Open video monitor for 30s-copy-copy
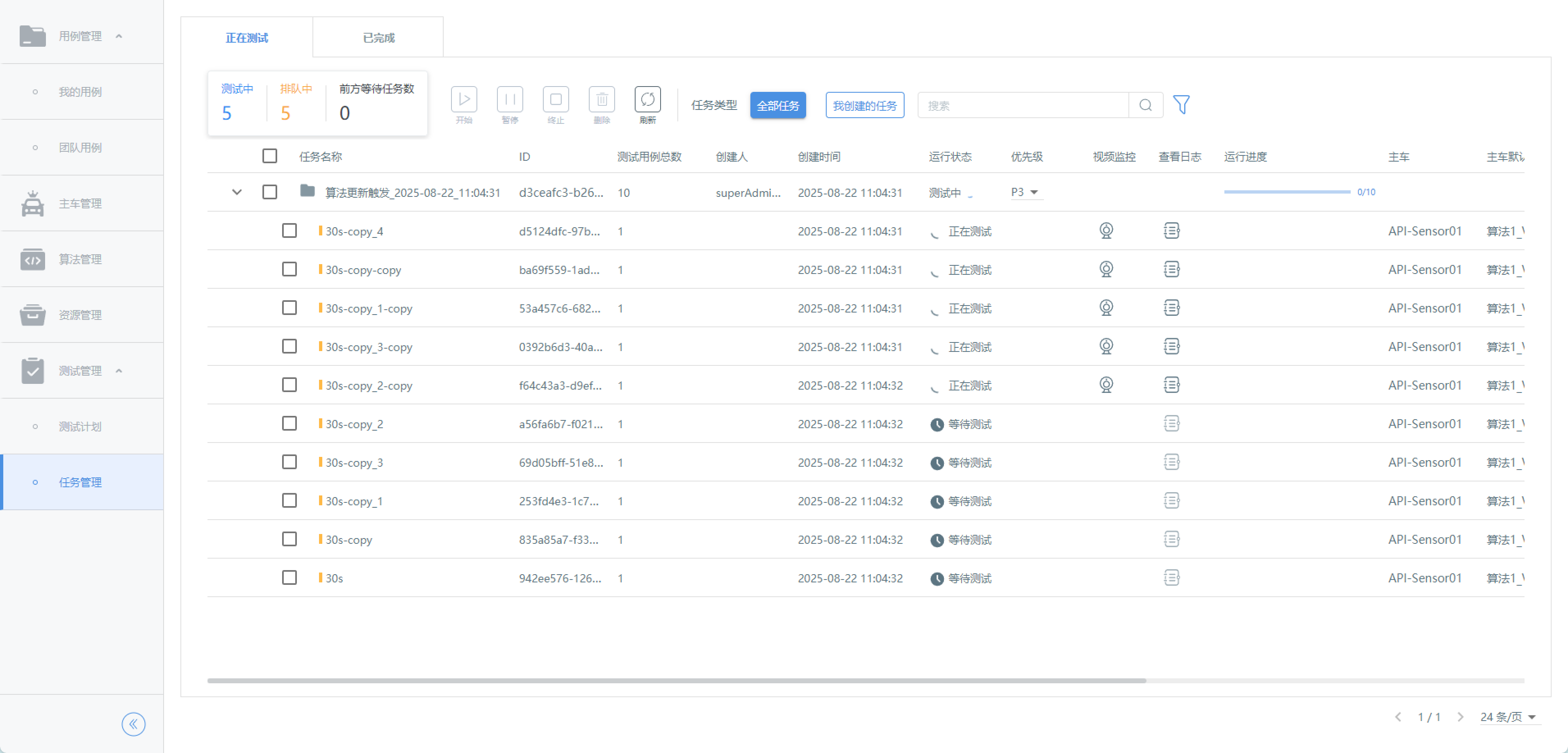This screenshot has width=1568, height=753. 1106,269
